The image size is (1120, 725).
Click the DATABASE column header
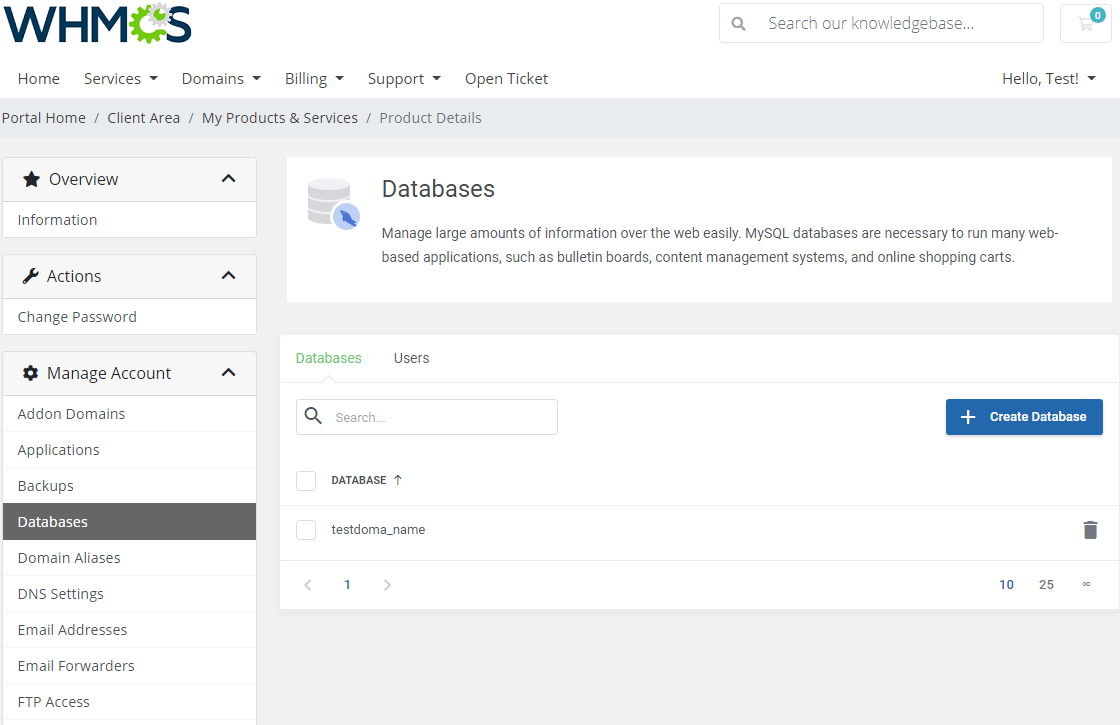coord(359,480)
